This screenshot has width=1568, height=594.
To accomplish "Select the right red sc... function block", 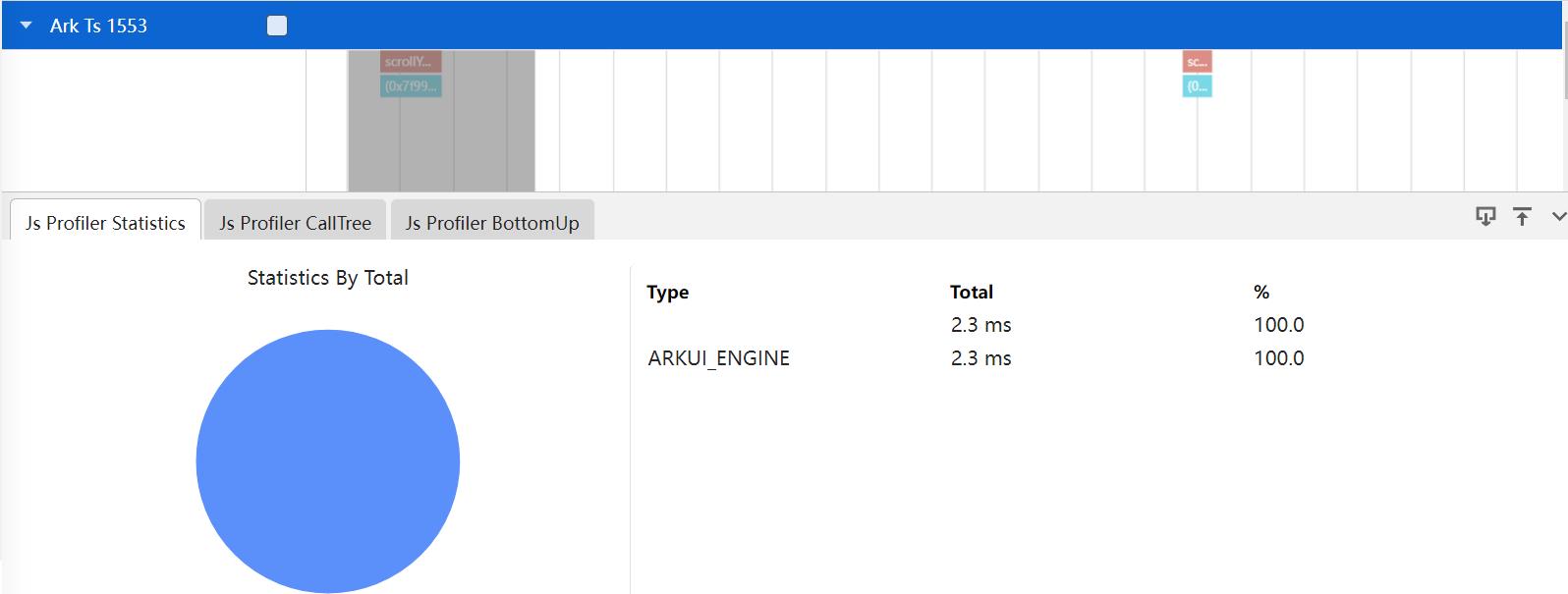I will (1197, 62).
